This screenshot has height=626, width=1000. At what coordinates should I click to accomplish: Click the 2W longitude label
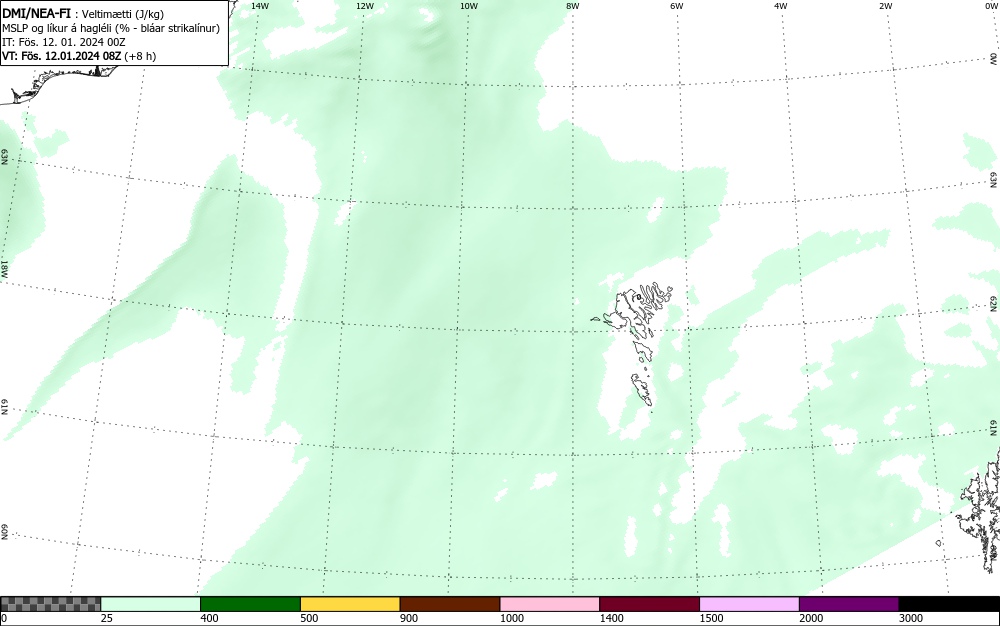pos(885,6)
